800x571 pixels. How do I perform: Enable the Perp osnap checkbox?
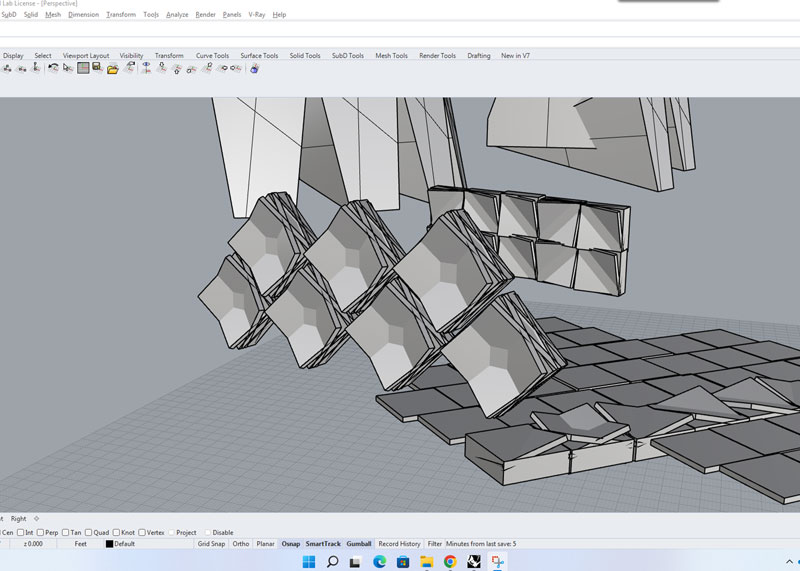click(x=40, y=532)
